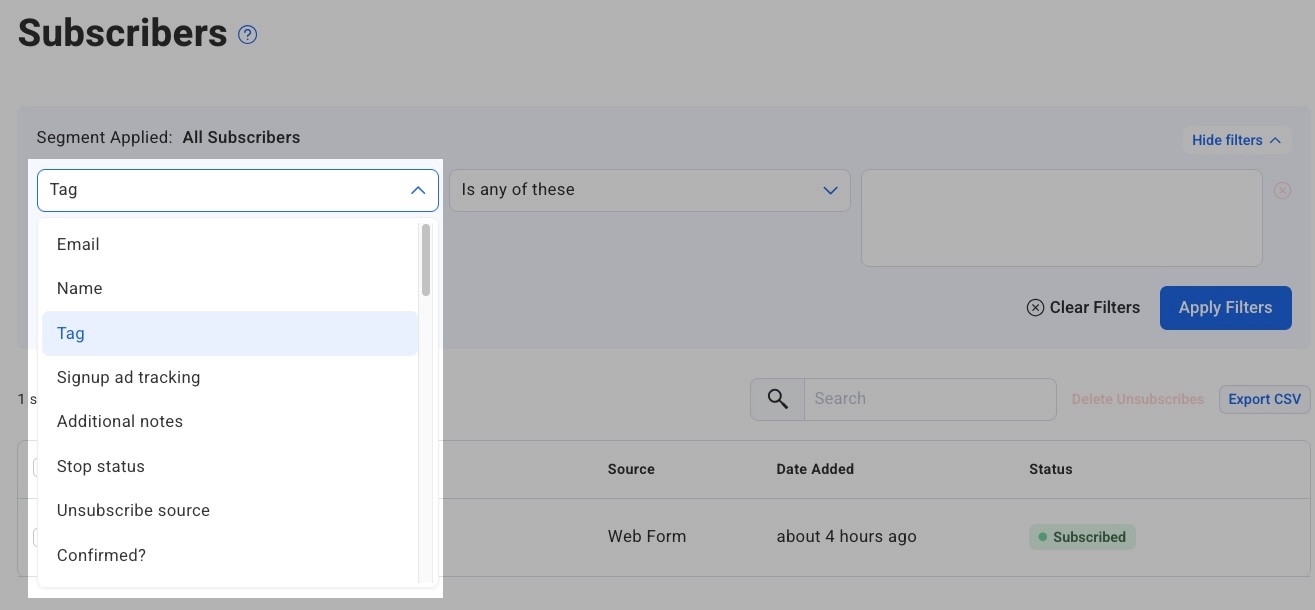Screen dimensions: 1315x610
Task: Select "Stop status" from the dropdown
Action: tap(100, 466)
